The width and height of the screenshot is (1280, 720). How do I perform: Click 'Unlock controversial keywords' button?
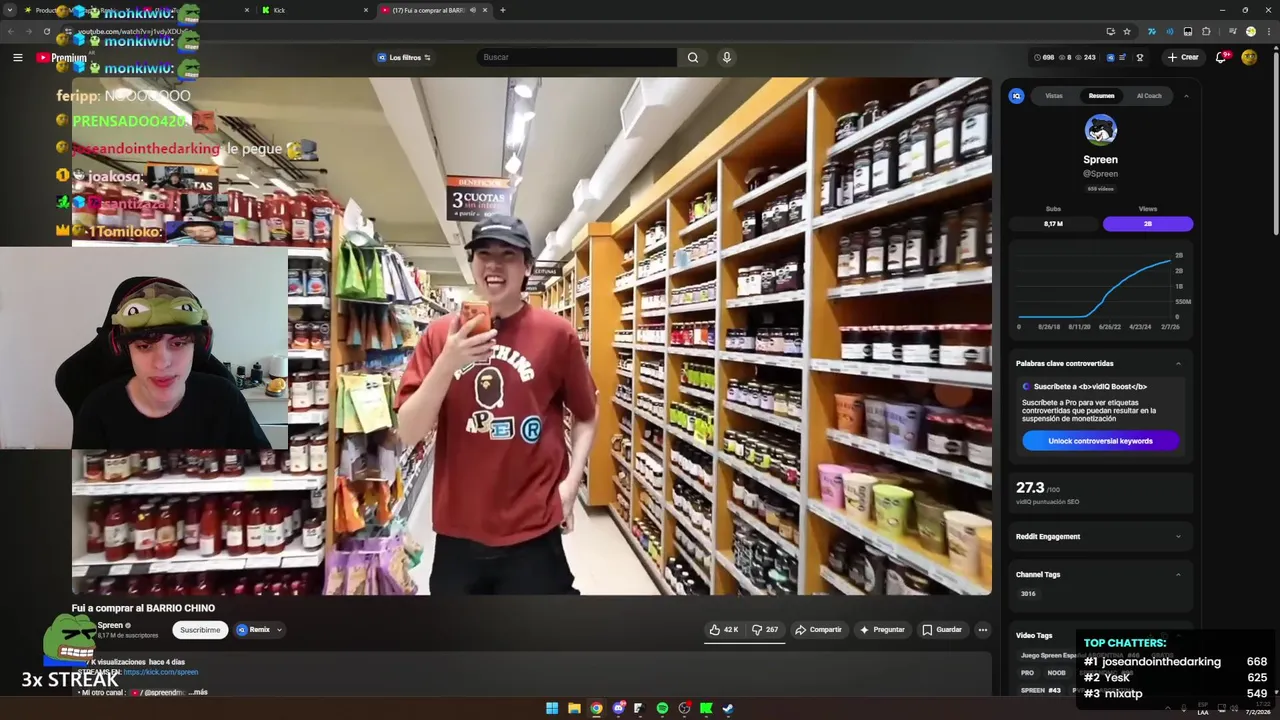click(1100, 441)
